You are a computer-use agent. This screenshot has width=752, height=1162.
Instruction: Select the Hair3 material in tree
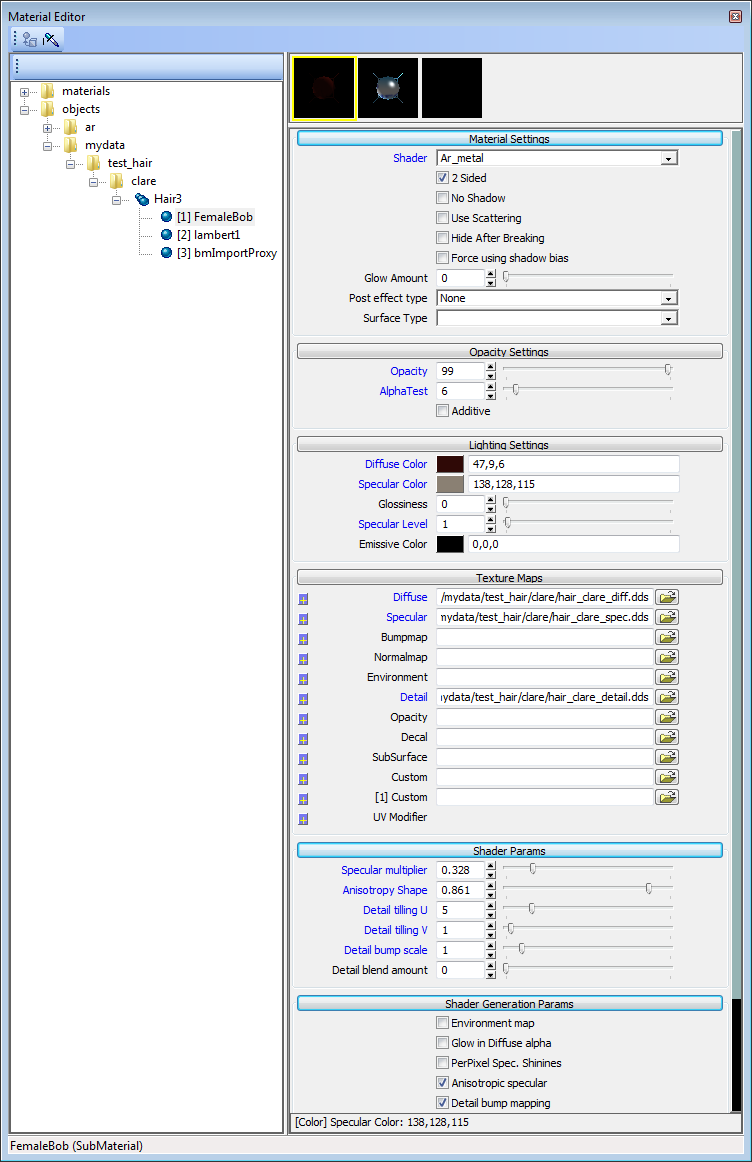pos(167,199)
